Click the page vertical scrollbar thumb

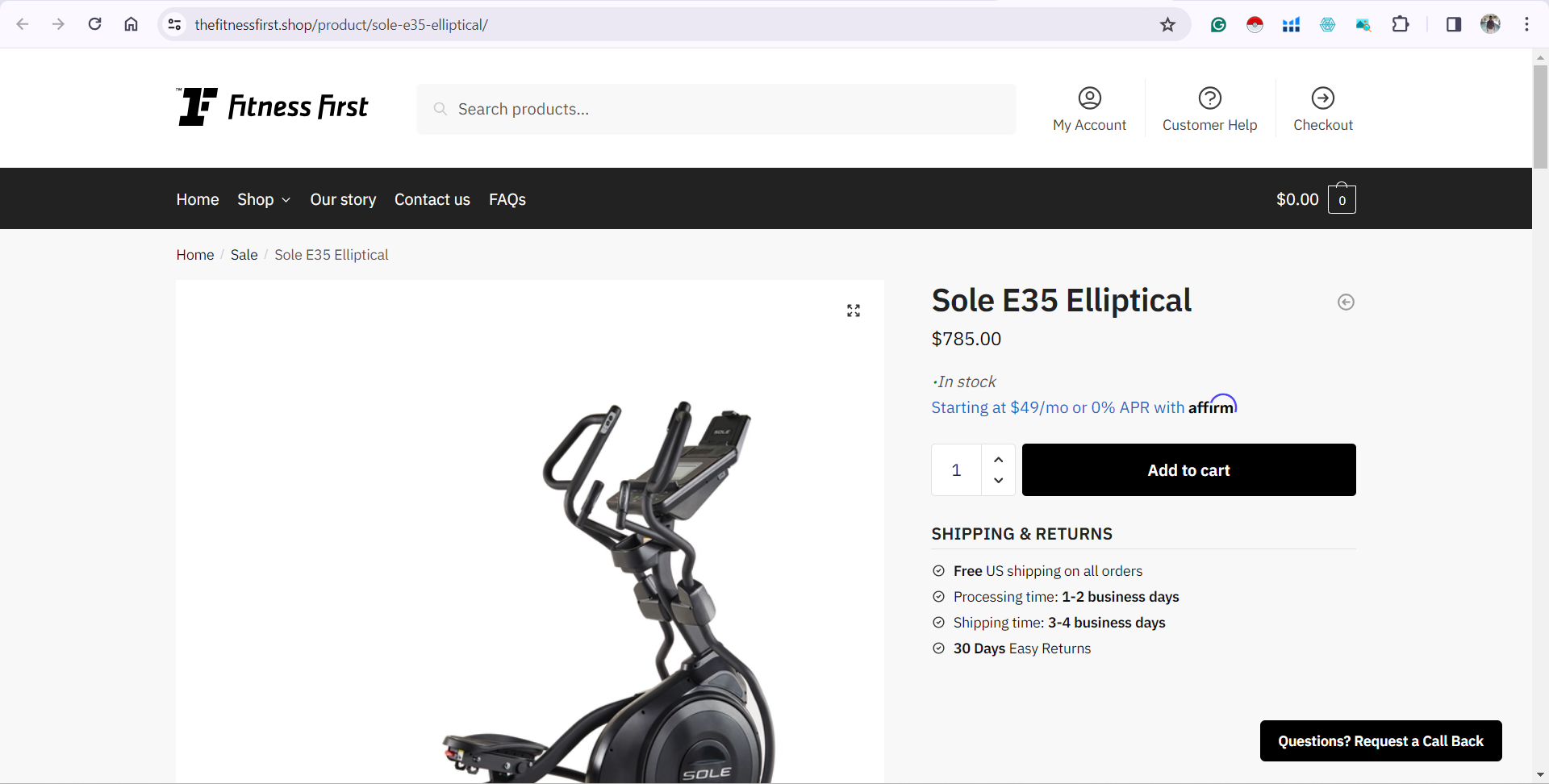click(1540, 117)
